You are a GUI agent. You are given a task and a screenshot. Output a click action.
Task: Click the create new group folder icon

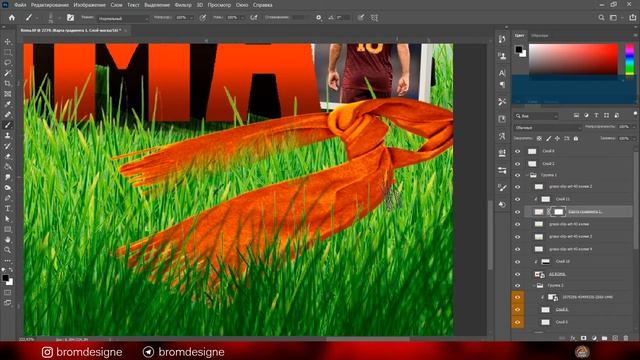coord(604,338)
